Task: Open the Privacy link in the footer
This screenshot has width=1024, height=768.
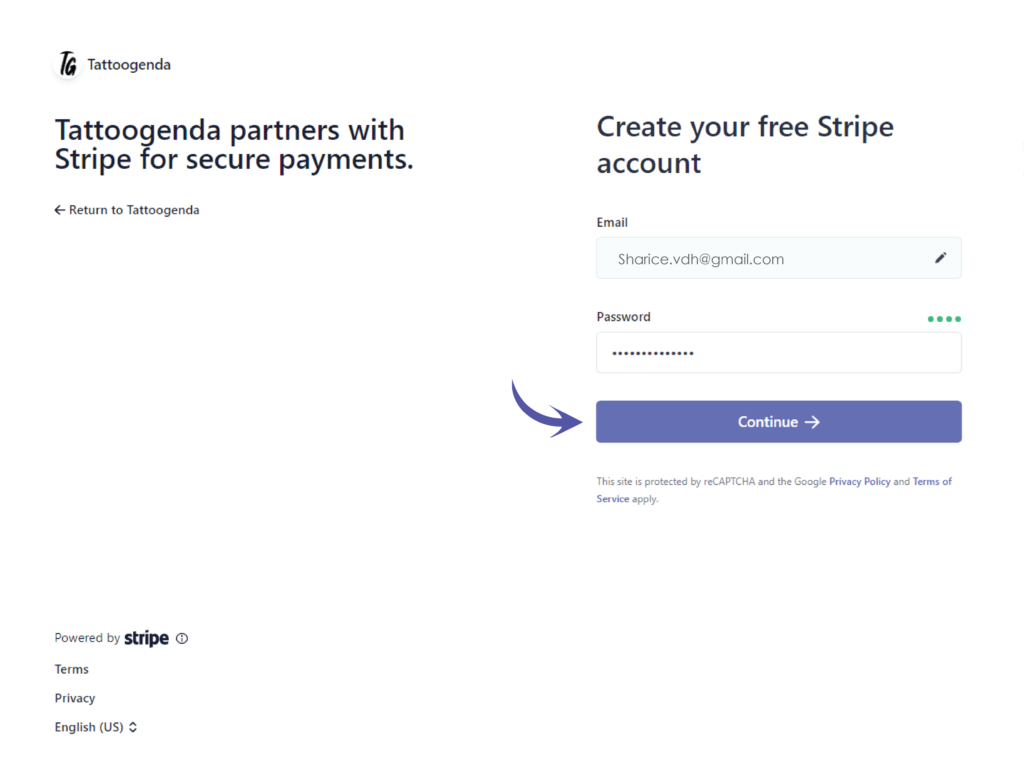Action: [x=74, y=698]
